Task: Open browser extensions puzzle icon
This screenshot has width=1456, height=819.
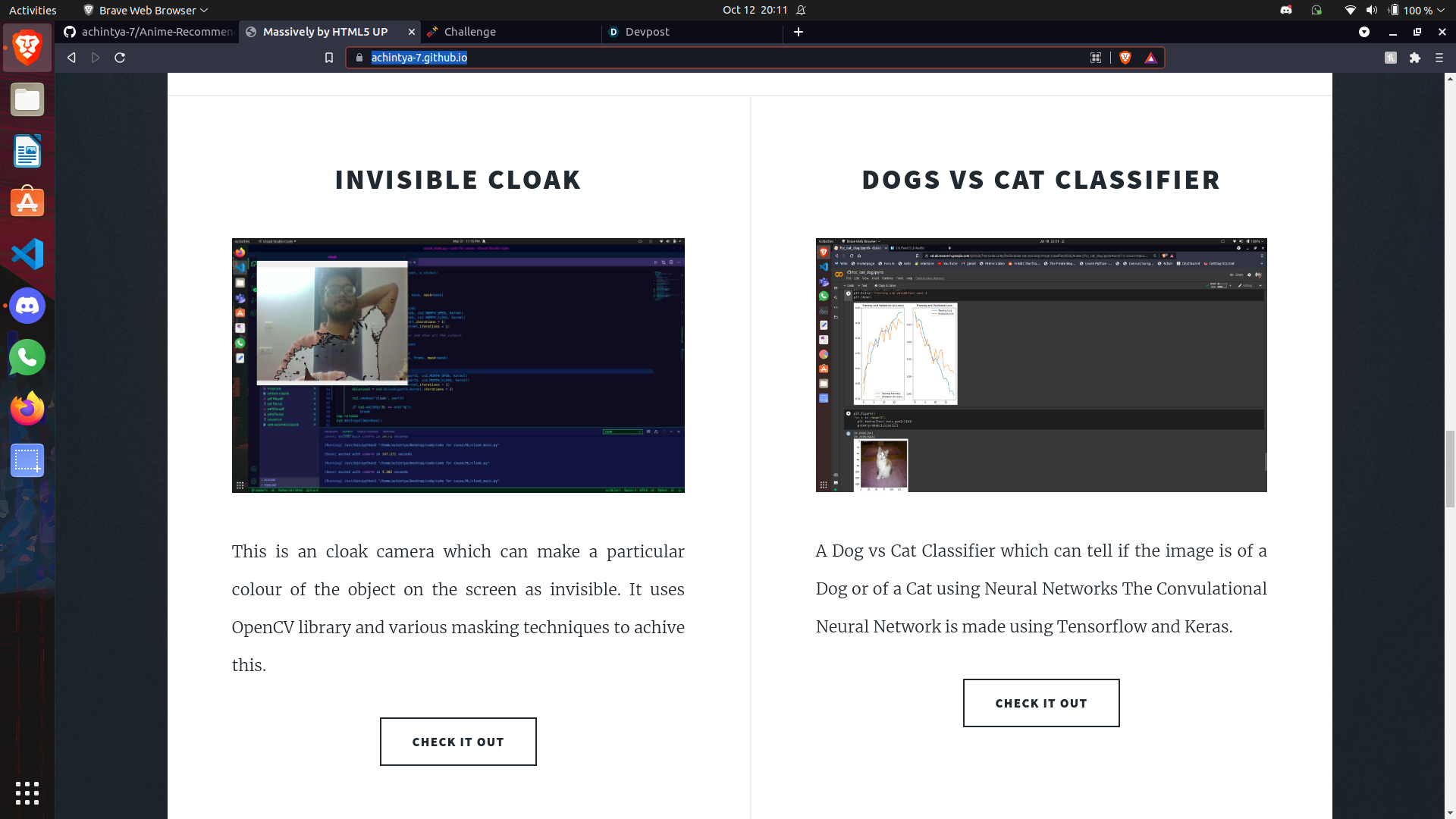Action: tap(1415, 58)
